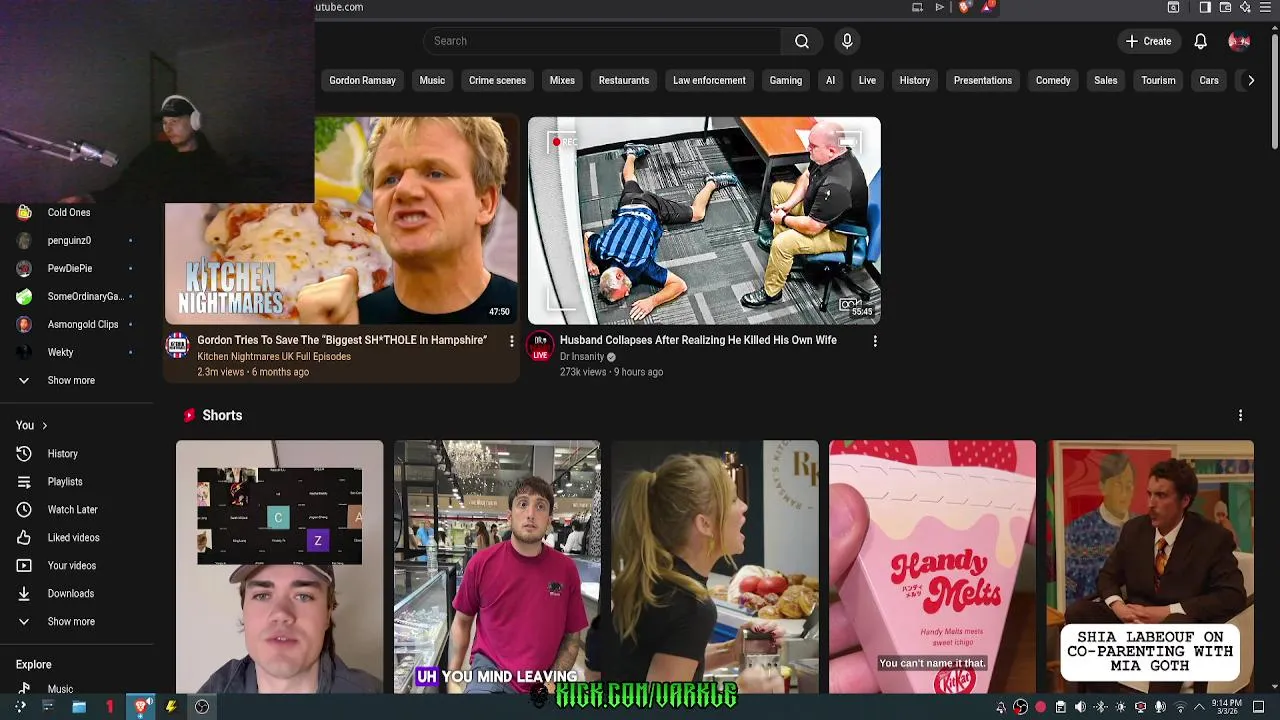Open Dr Insanity live channel avatar
The height and width of the screenshot is (720, 1280).
(540, 346)
